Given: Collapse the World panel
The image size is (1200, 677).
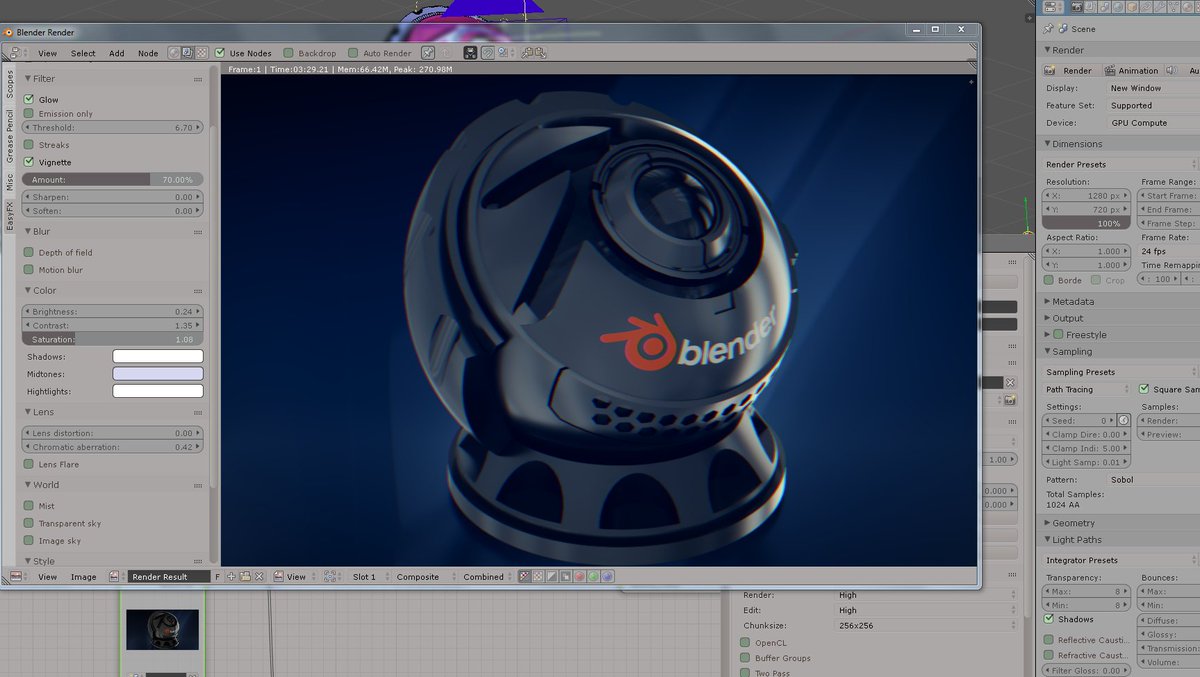Looking at the screenshot, I should (x=27, y=485).
